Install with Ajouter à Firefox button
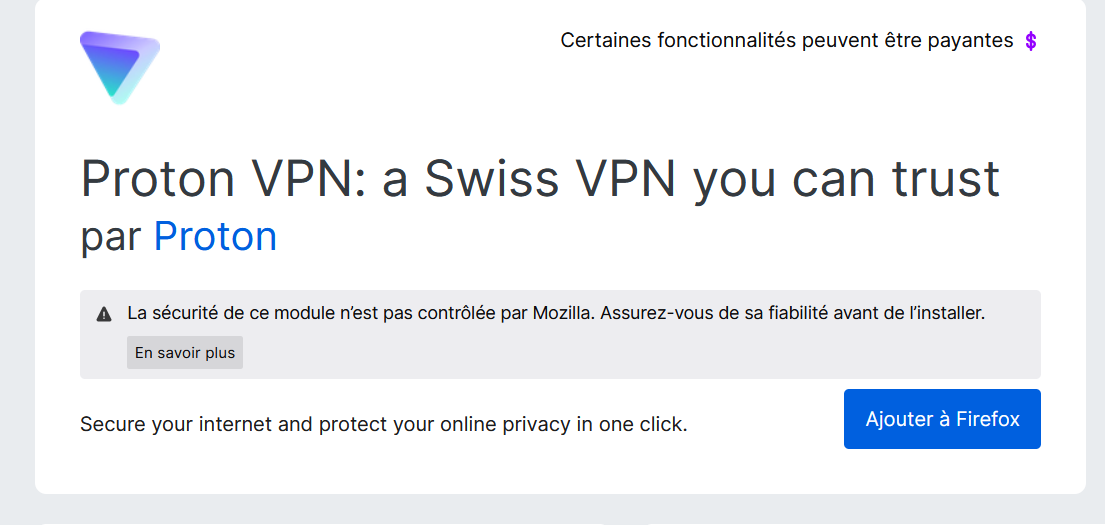 pyautogui.click(x=942, y=419)
